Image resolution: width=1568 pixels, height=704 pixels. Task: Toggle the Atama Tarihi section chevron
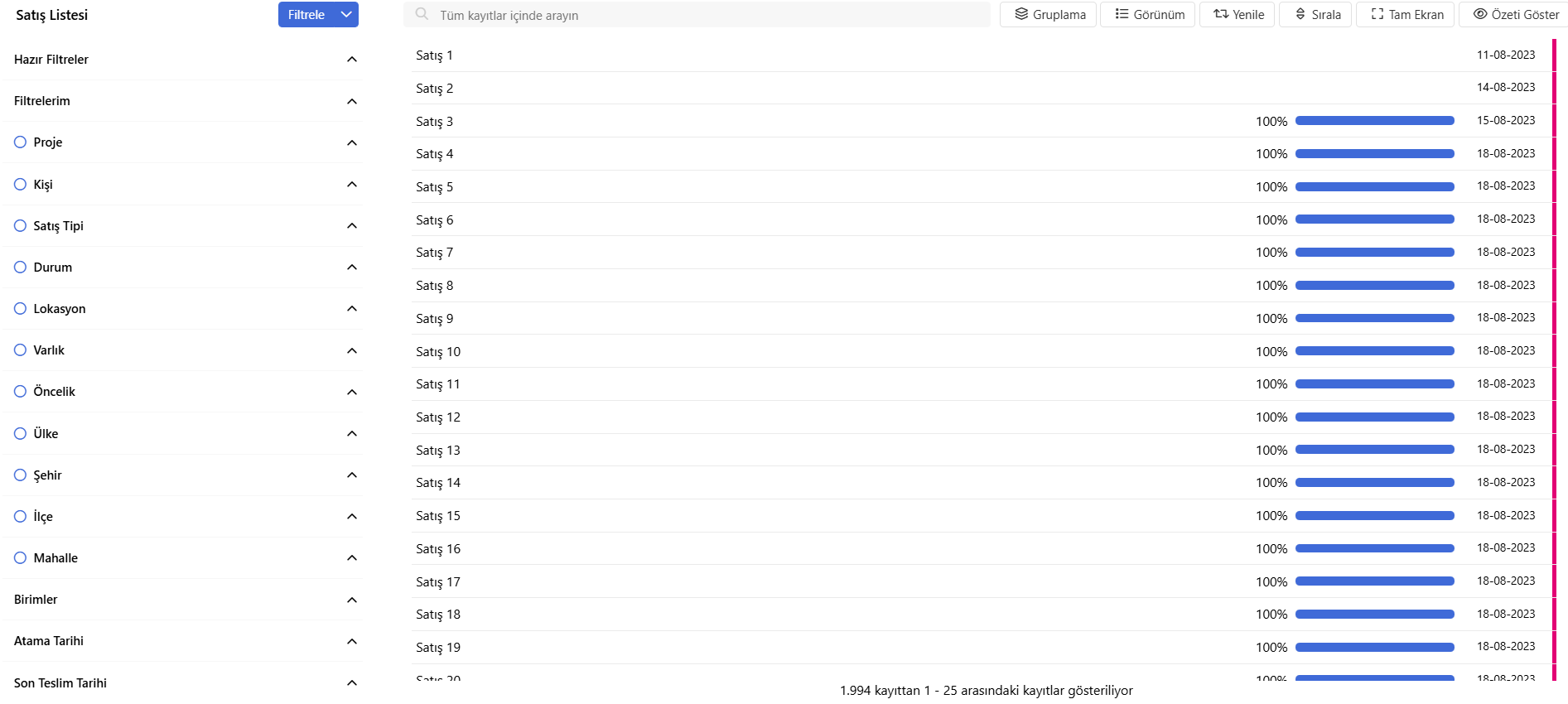click(352, 641)
